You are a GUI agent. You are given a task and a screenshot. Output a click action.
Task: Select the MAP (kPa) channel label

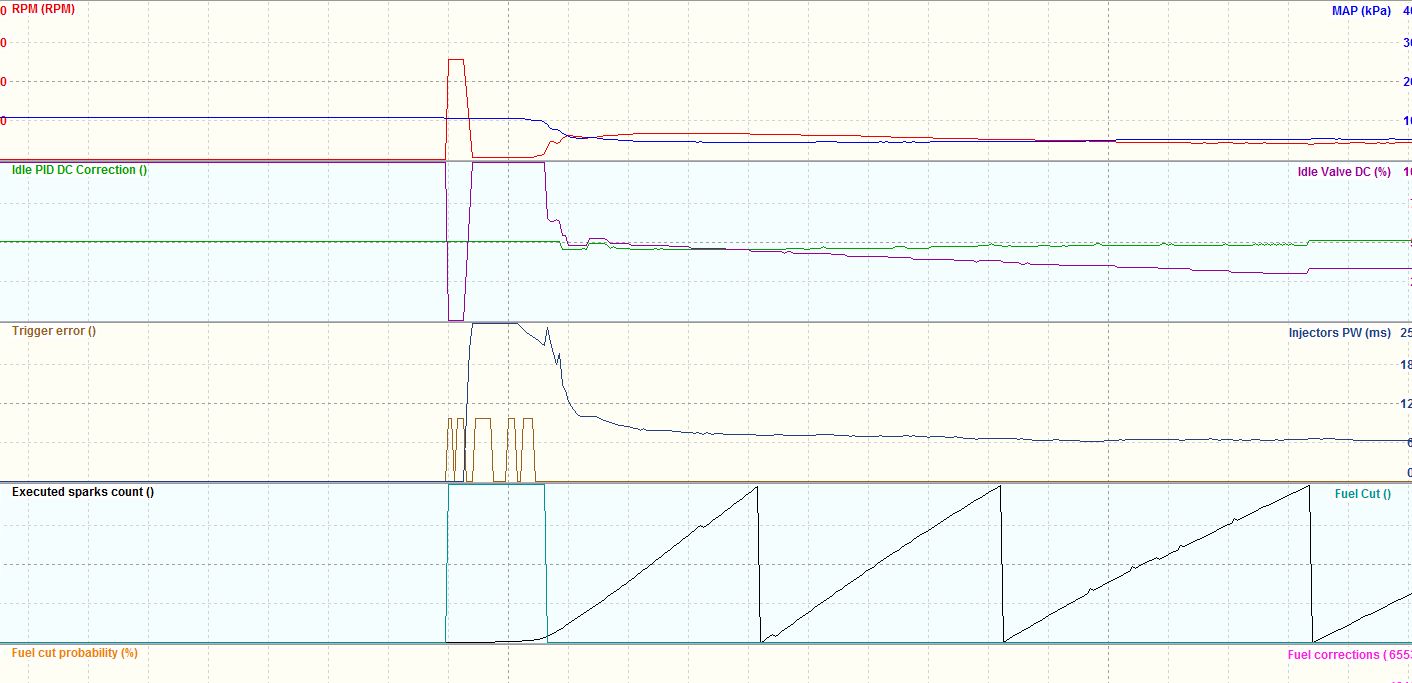pyautogui.click(x=1361, y=11)
